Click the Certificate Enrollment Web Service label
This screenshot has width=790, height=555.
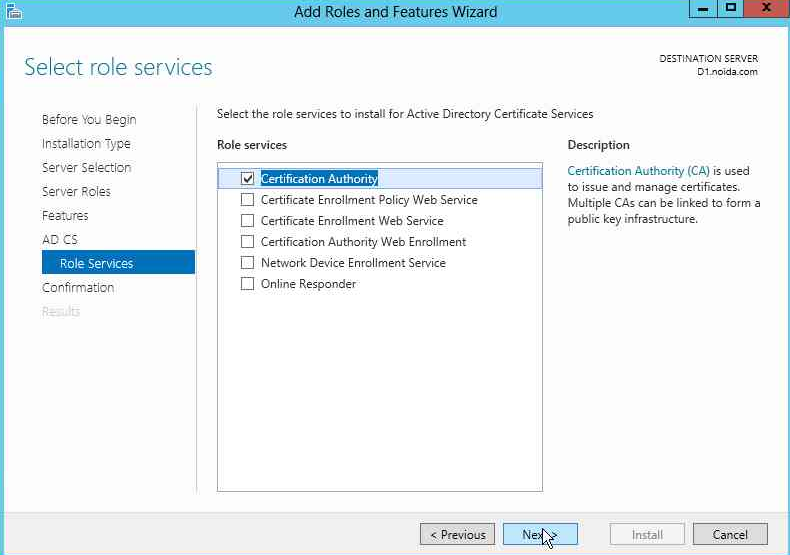(352, 221)
